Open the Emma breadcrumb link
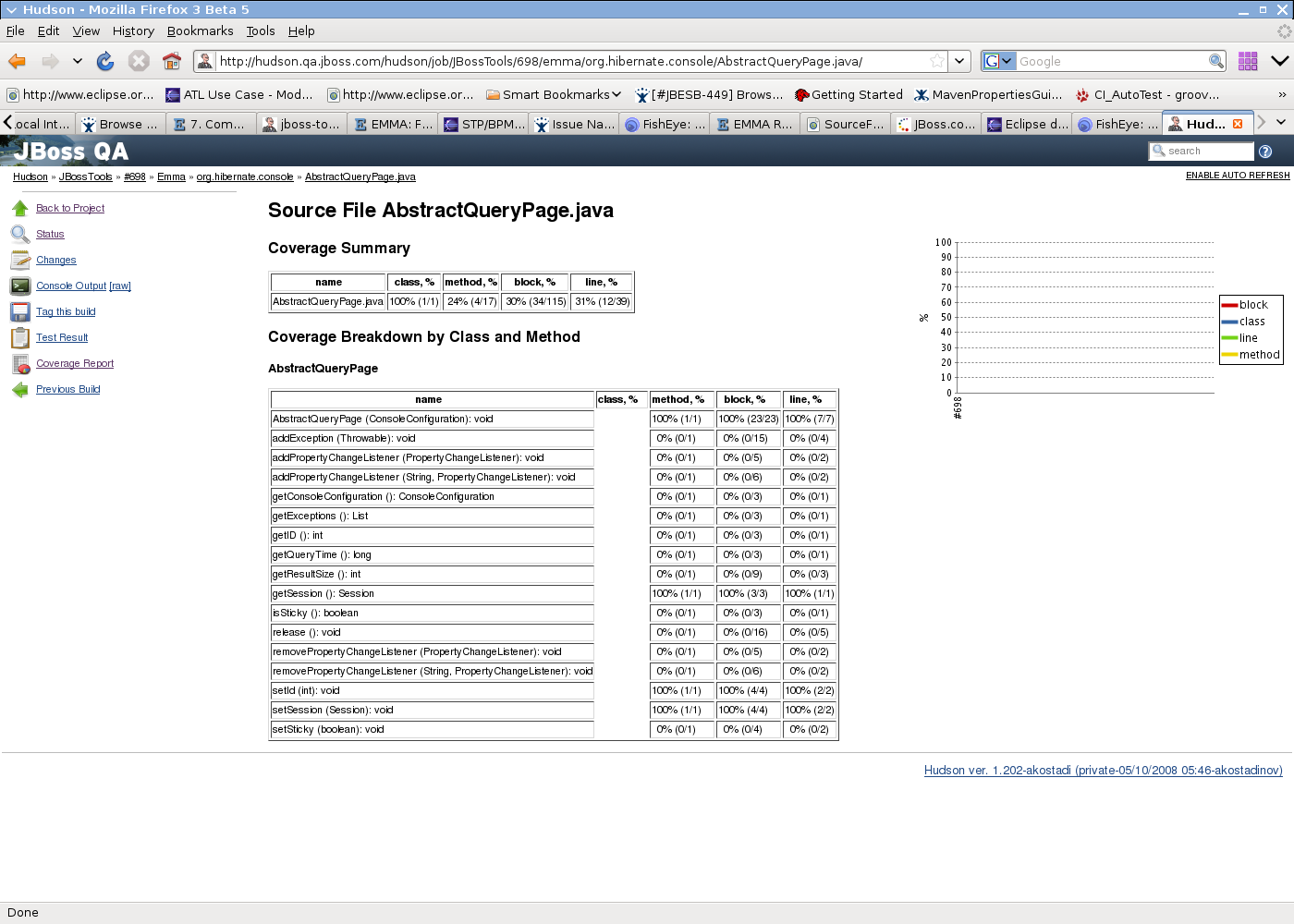 coord(171,176)
